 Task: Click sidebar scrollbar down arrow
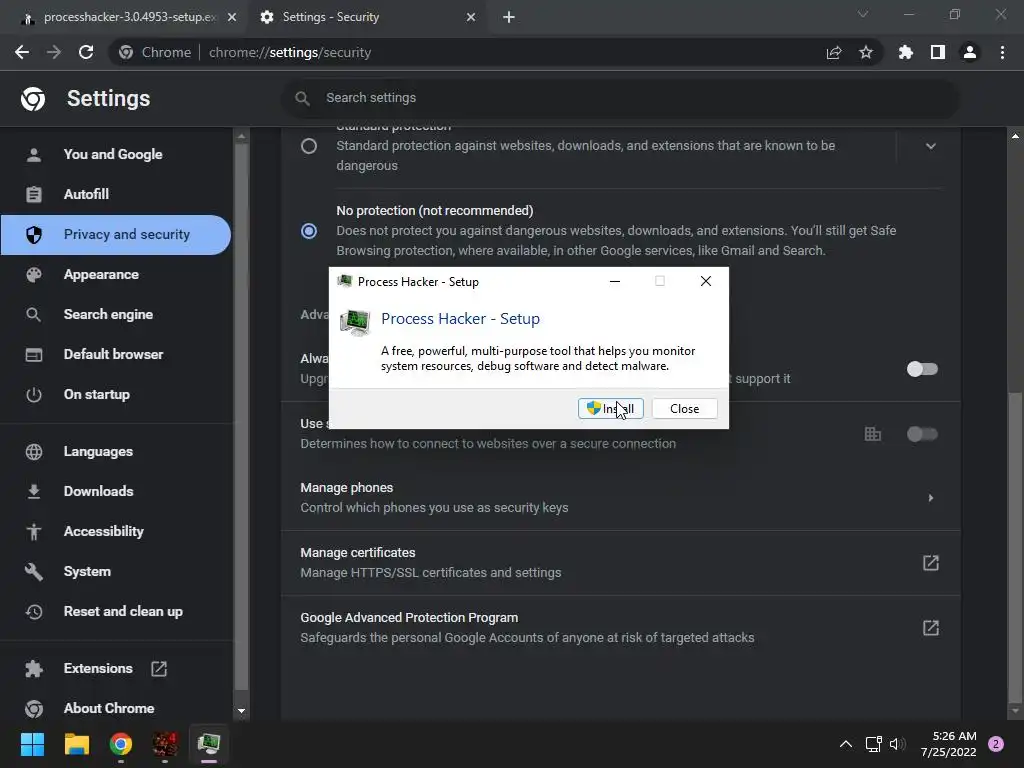pyautogui.click(x=241, y=711)
